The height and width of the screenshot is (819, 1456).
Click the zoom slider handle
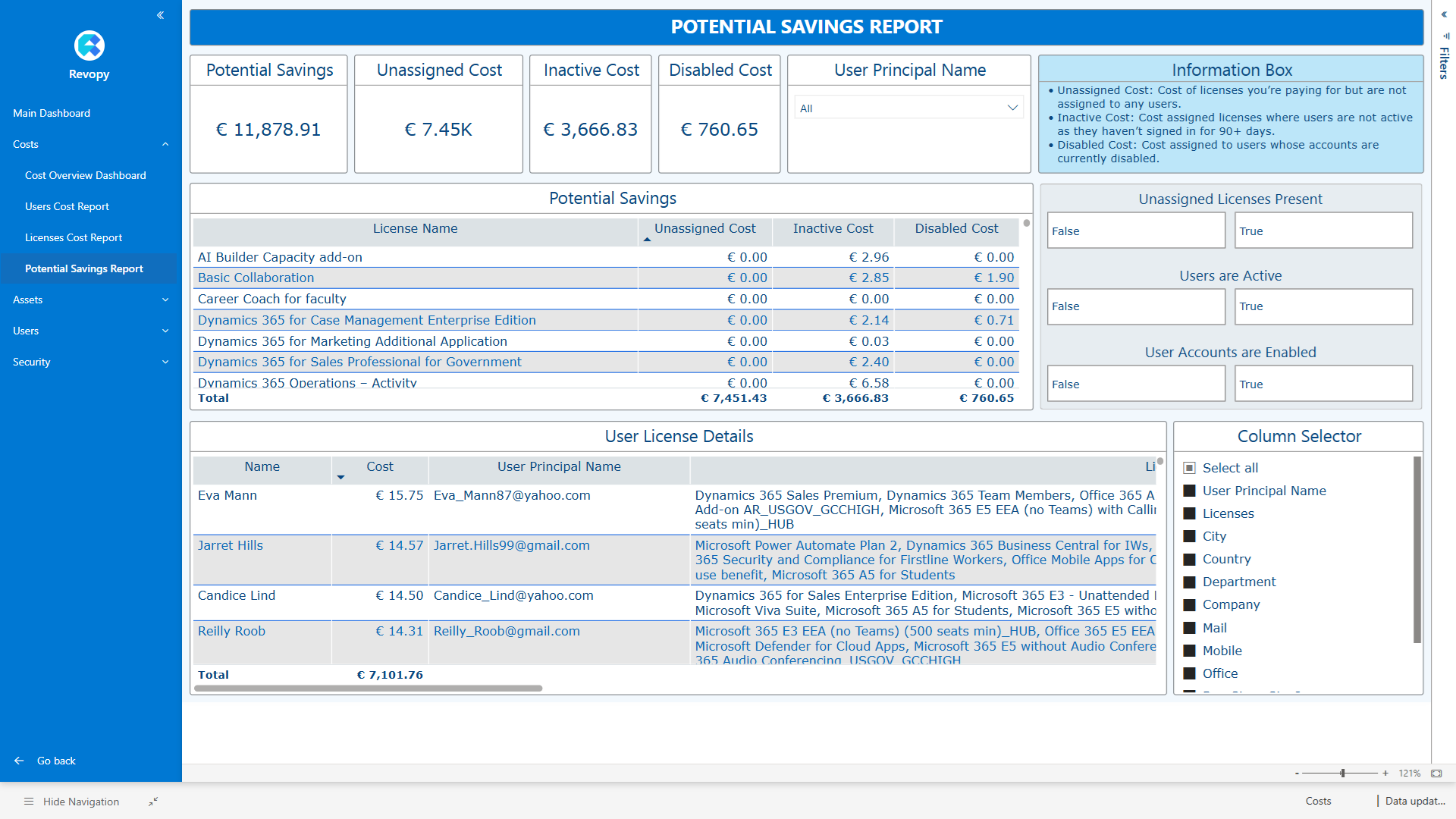coord(1342,773)
